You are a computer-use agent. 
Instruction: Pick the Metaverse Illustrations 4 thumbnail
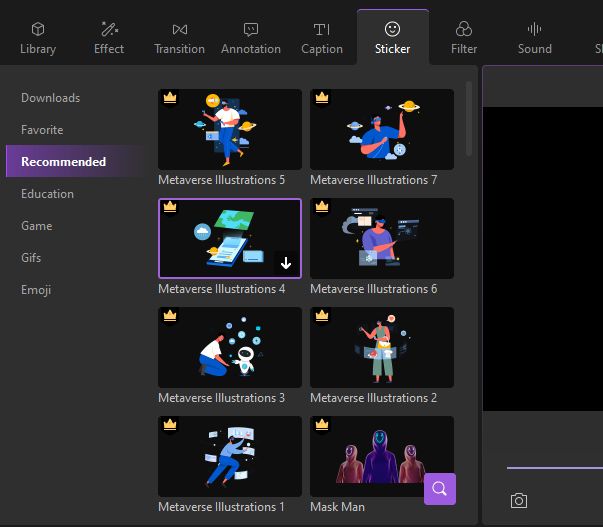[x=230, y=238]
